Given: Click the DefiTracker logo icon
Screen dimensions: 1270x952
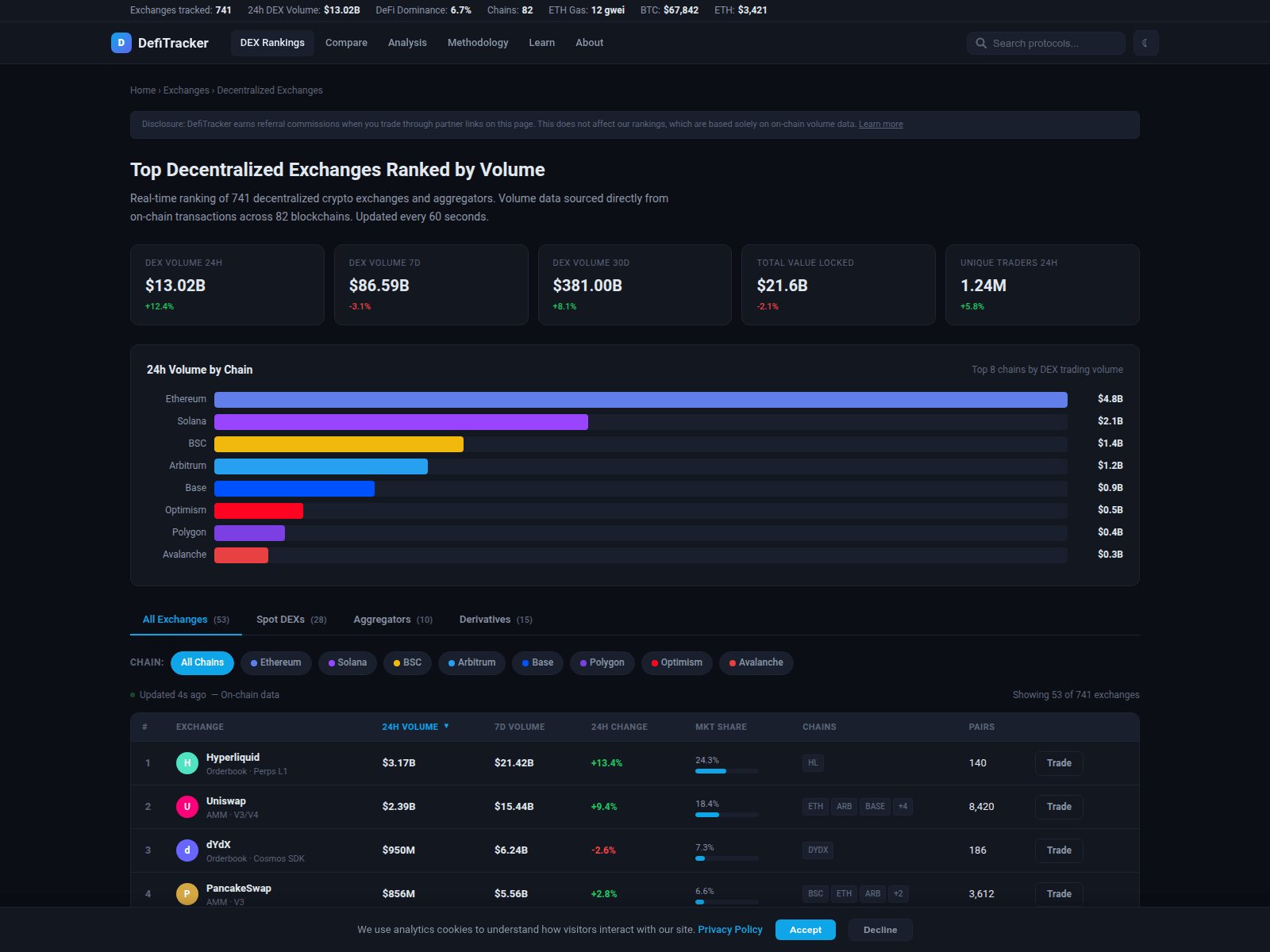Looking at the screenshot, I should tap(121, 43).
